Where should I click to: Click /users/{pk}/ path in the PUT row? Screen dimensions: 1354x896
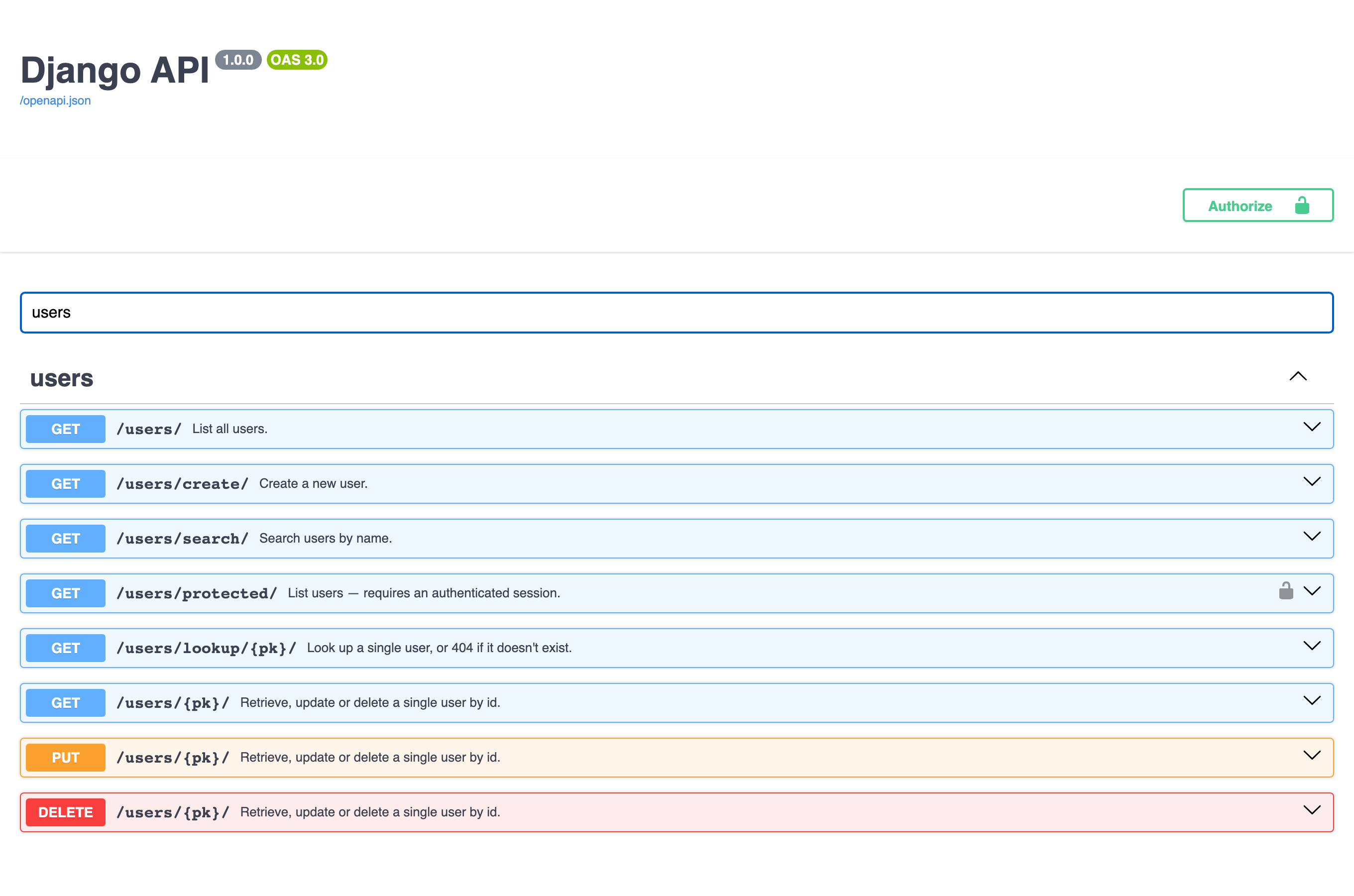(x=173, y=758)
